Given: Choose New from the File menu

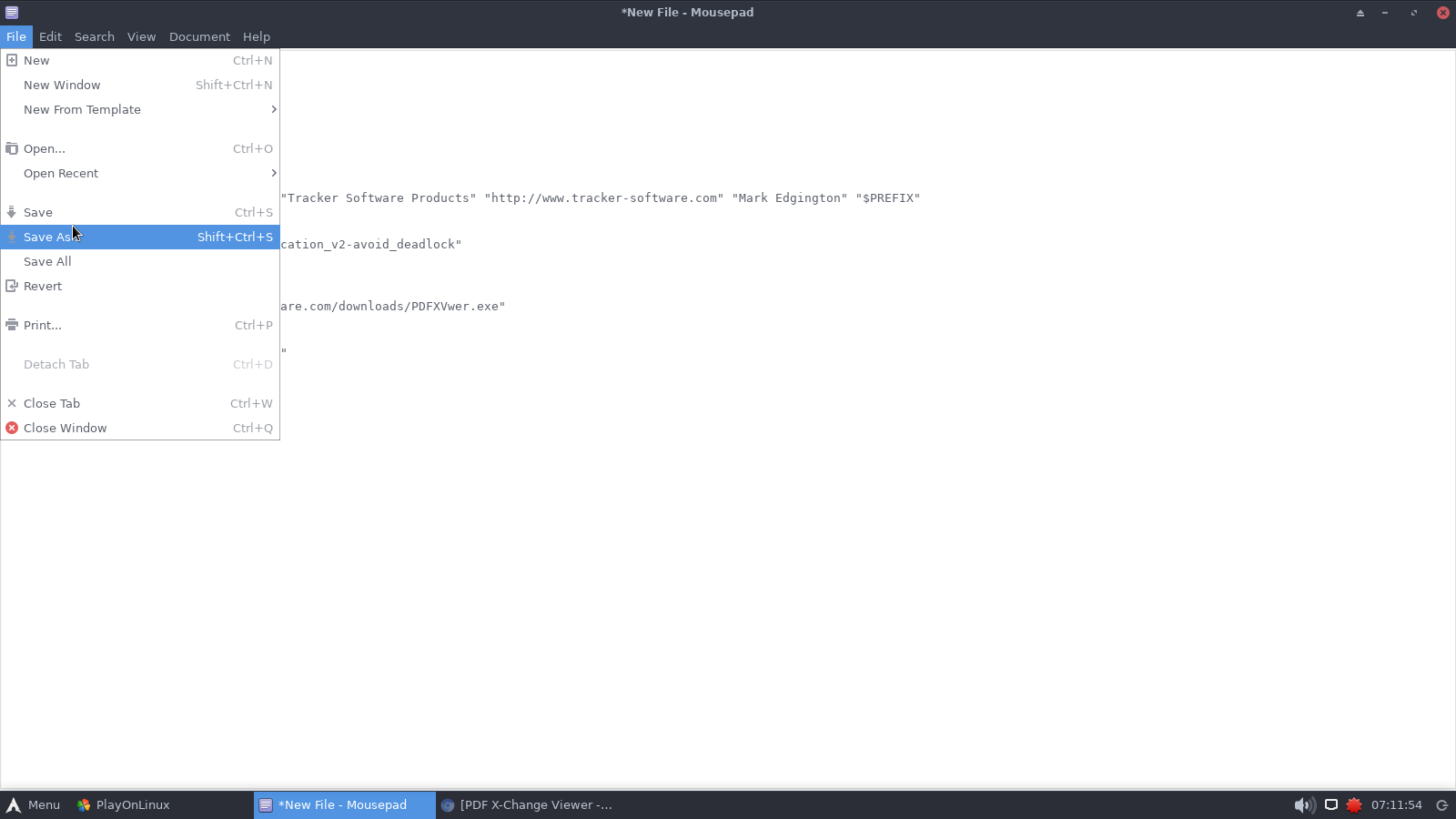Looking at the screenshot, I should 140,60.
